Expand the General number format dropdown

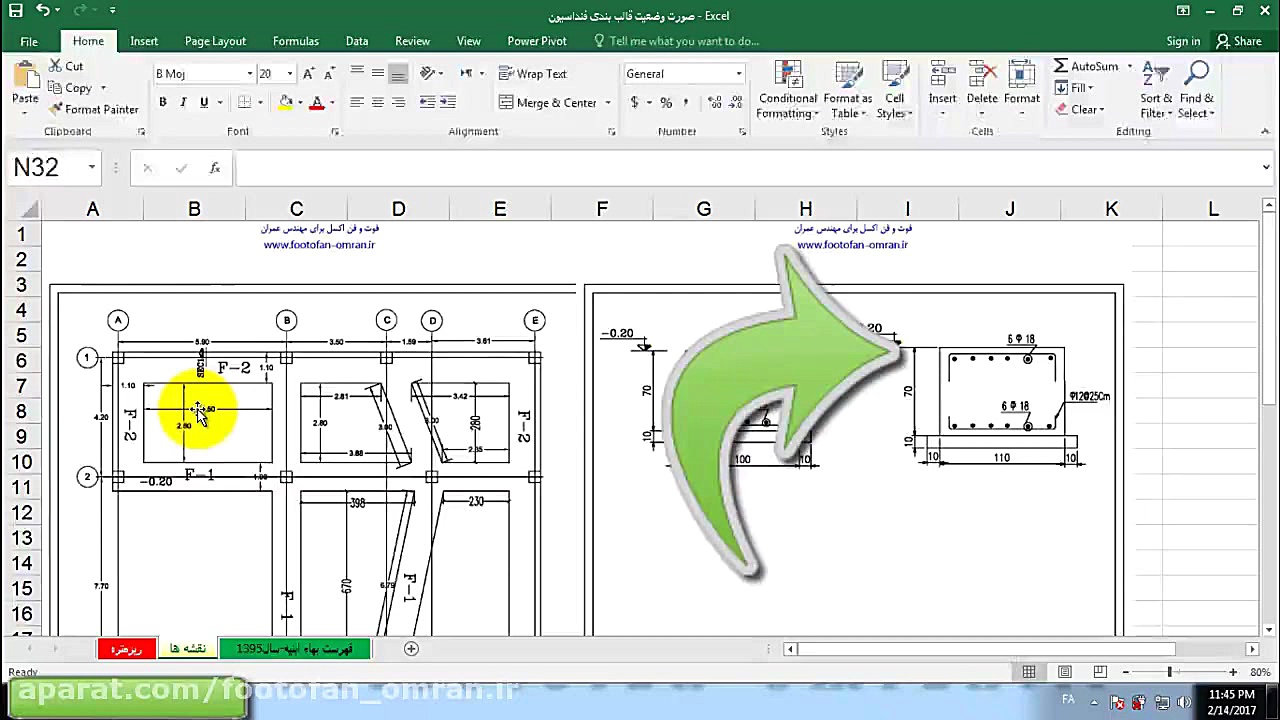pyautogui.click(x=739, y=74)
